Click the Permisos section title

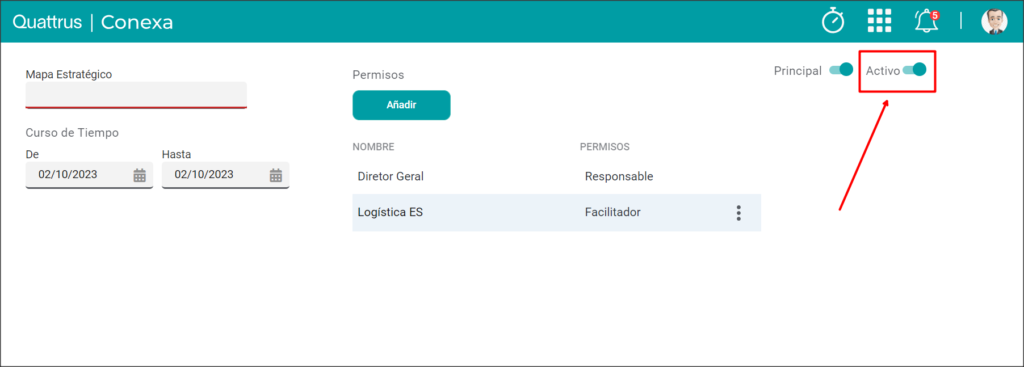pyautogui.click(x=378, y=75)
